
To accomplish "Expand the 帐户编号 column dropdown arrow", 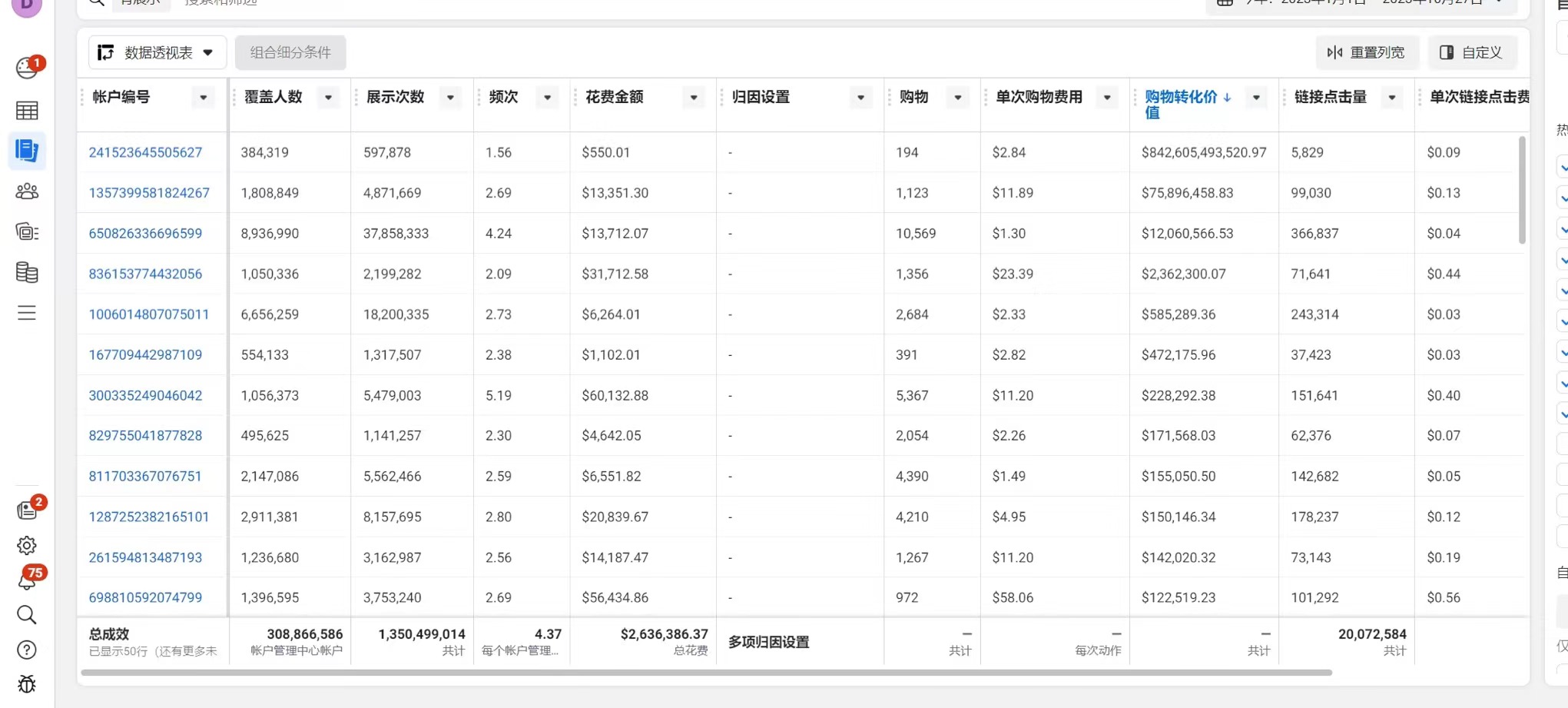I will click(204, 98).
